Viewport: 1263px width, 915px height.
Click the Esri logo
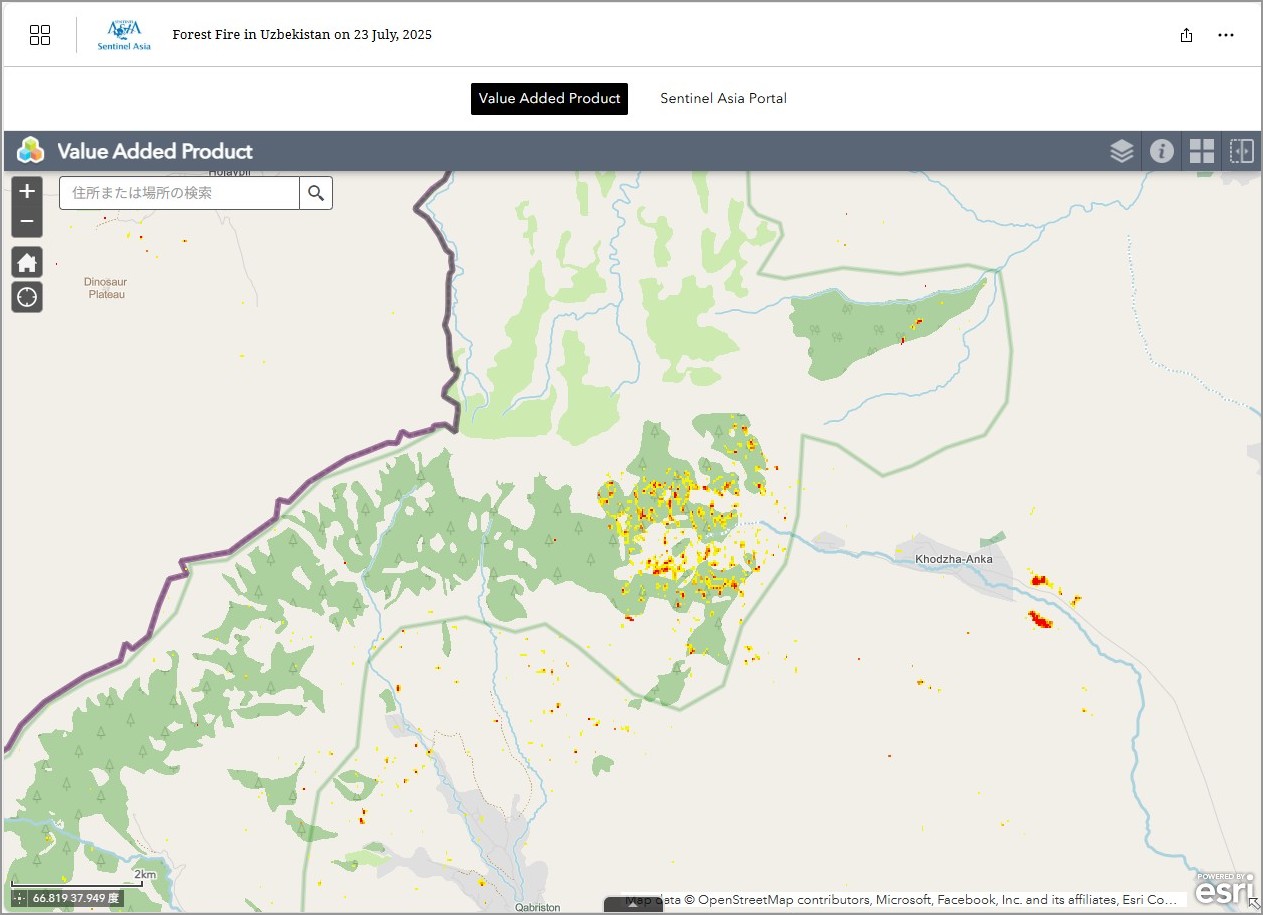coord(1224,888)
